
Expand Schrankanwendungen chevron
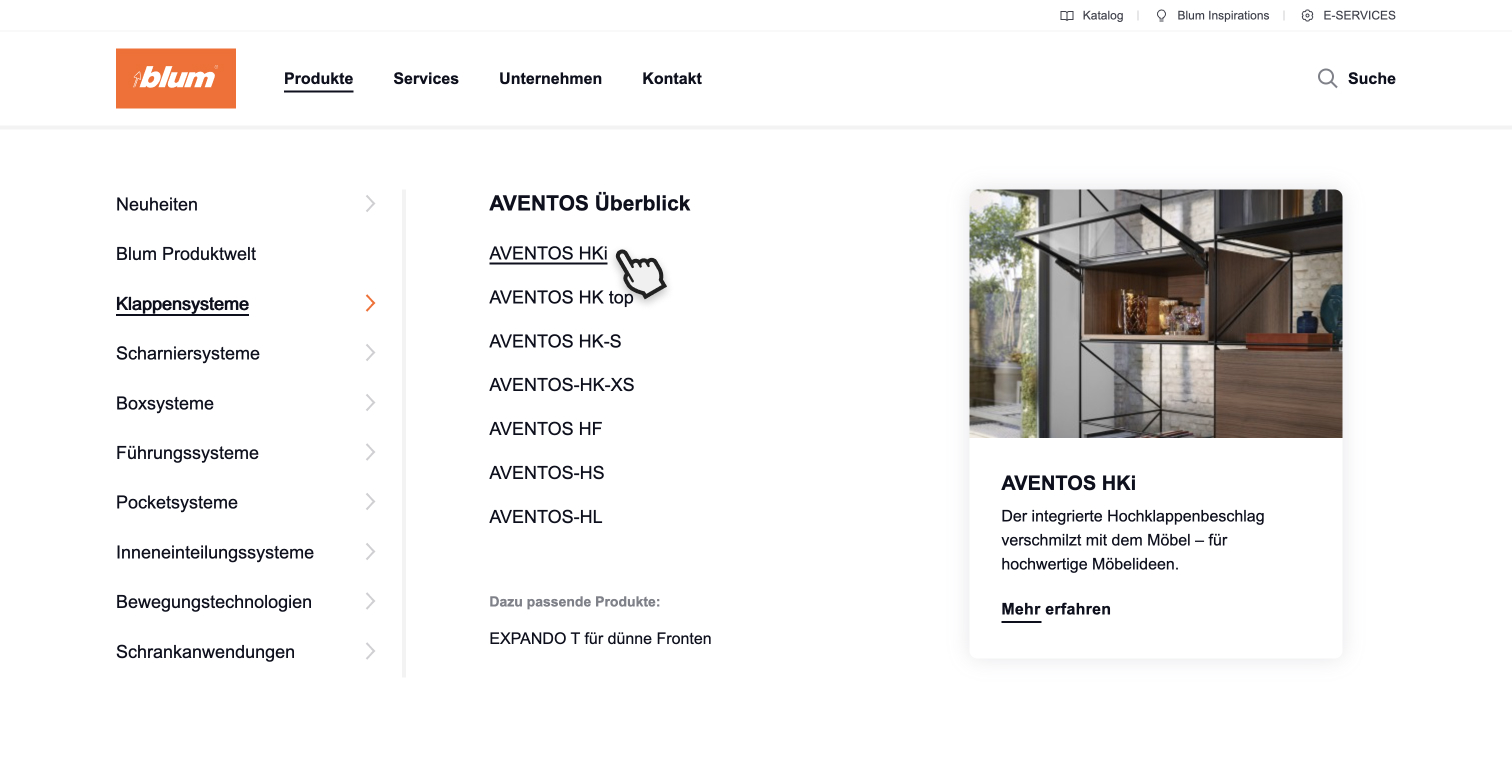370,651
